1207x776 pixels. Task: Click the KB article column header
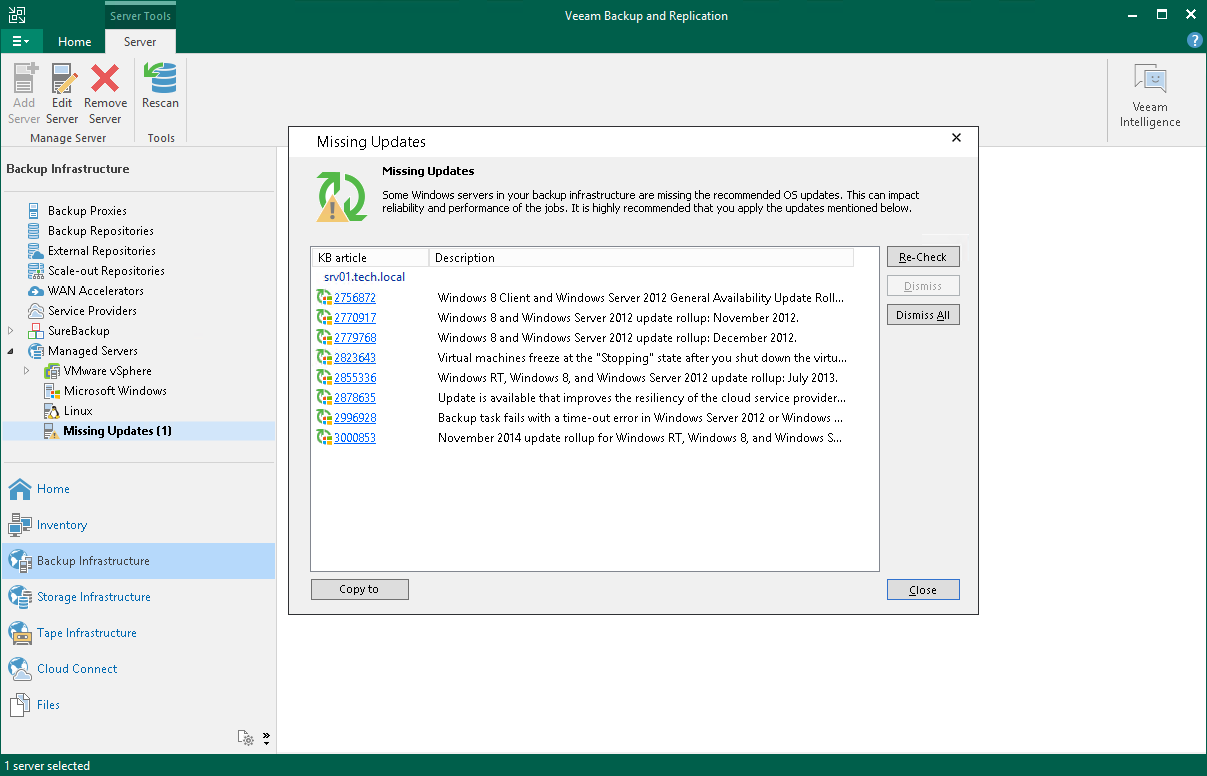[370, 258]
